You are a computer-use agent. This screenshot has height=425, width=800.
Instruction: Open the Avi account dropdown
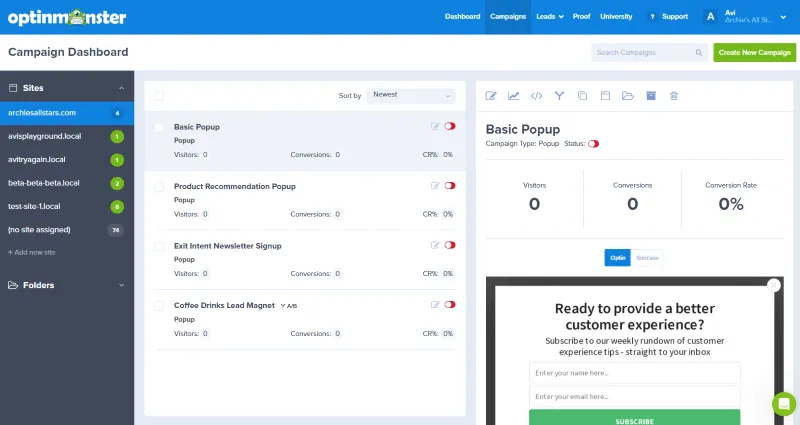pyautogui.click(x=783, y=17)
